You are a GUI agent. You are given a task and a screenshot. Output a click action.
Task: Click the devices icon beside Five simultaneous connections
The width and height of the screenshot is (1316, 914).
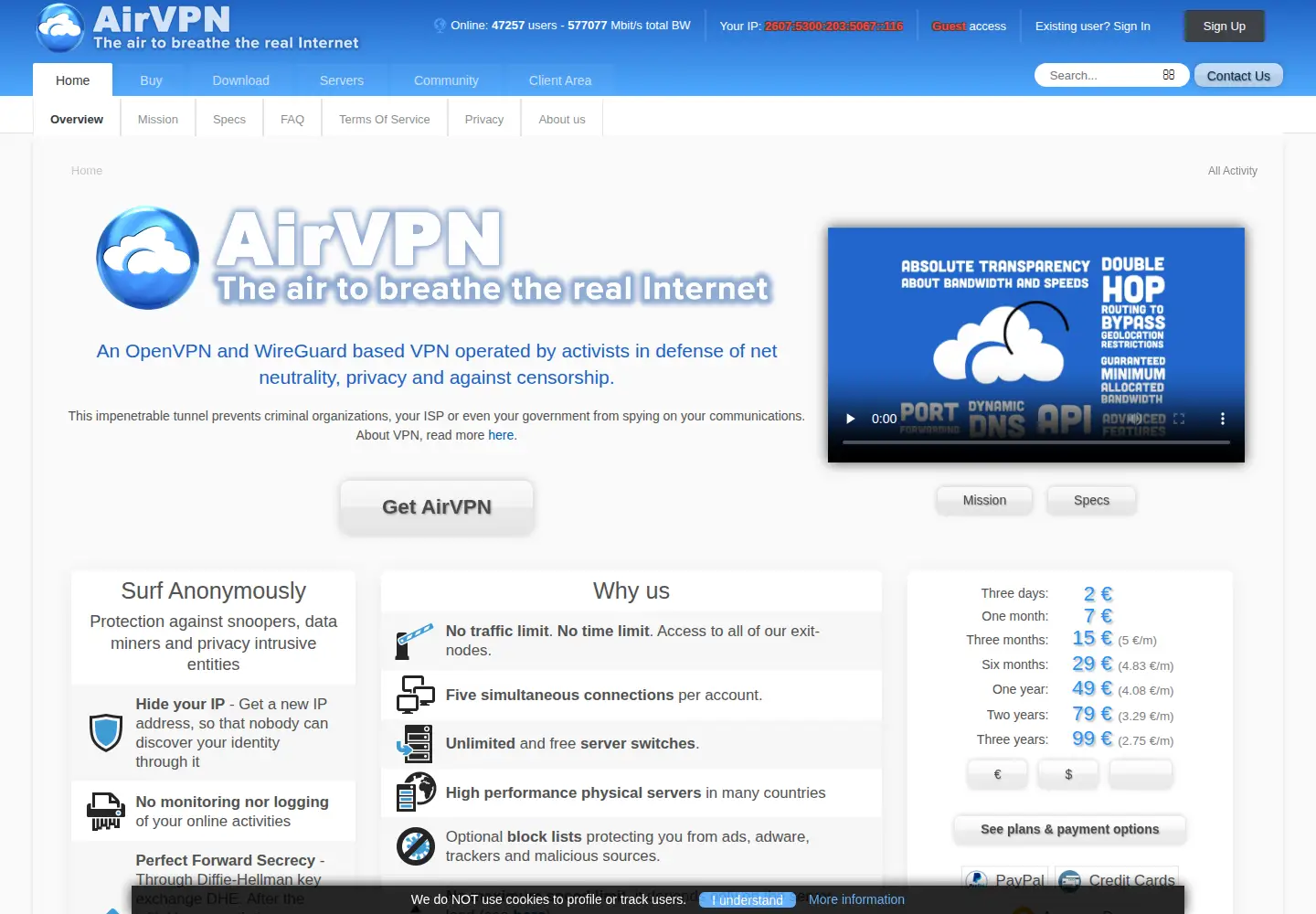[416, 695]
